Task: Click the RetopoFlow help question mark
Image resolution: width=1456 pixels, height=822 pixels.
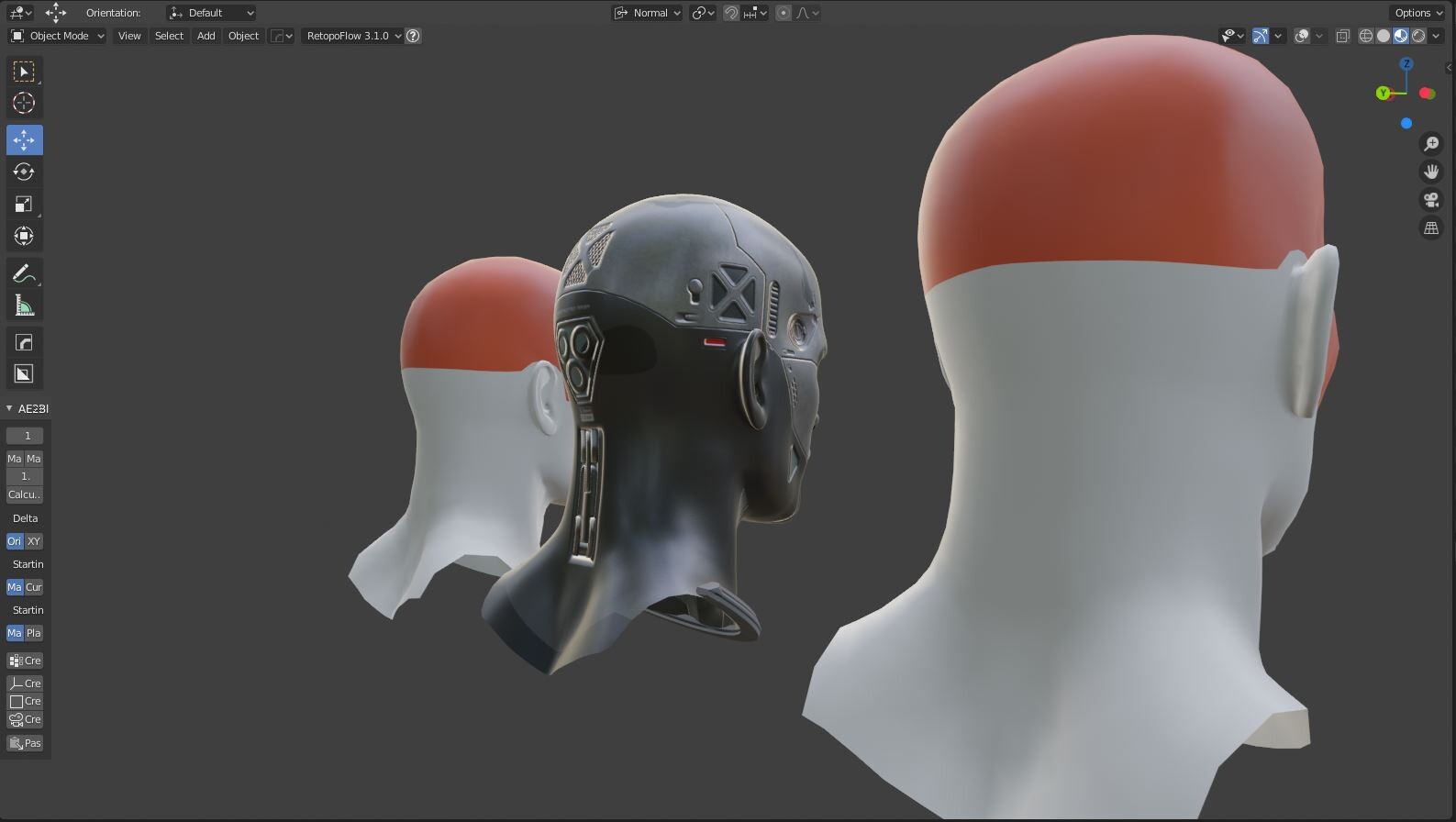Action: pos(414,36)
